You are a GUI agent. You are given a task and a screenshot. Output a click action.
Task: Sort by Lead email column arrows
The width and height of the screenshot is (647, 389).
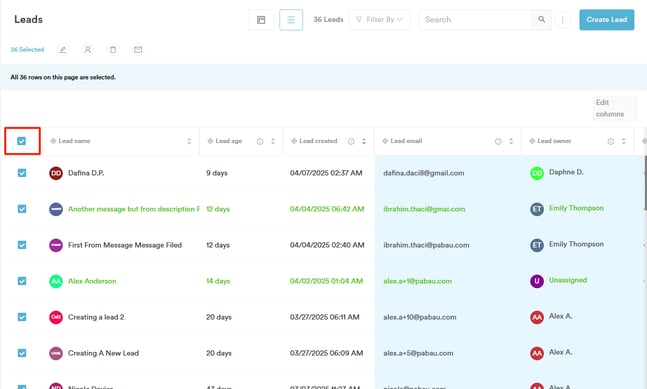(511, 141)
